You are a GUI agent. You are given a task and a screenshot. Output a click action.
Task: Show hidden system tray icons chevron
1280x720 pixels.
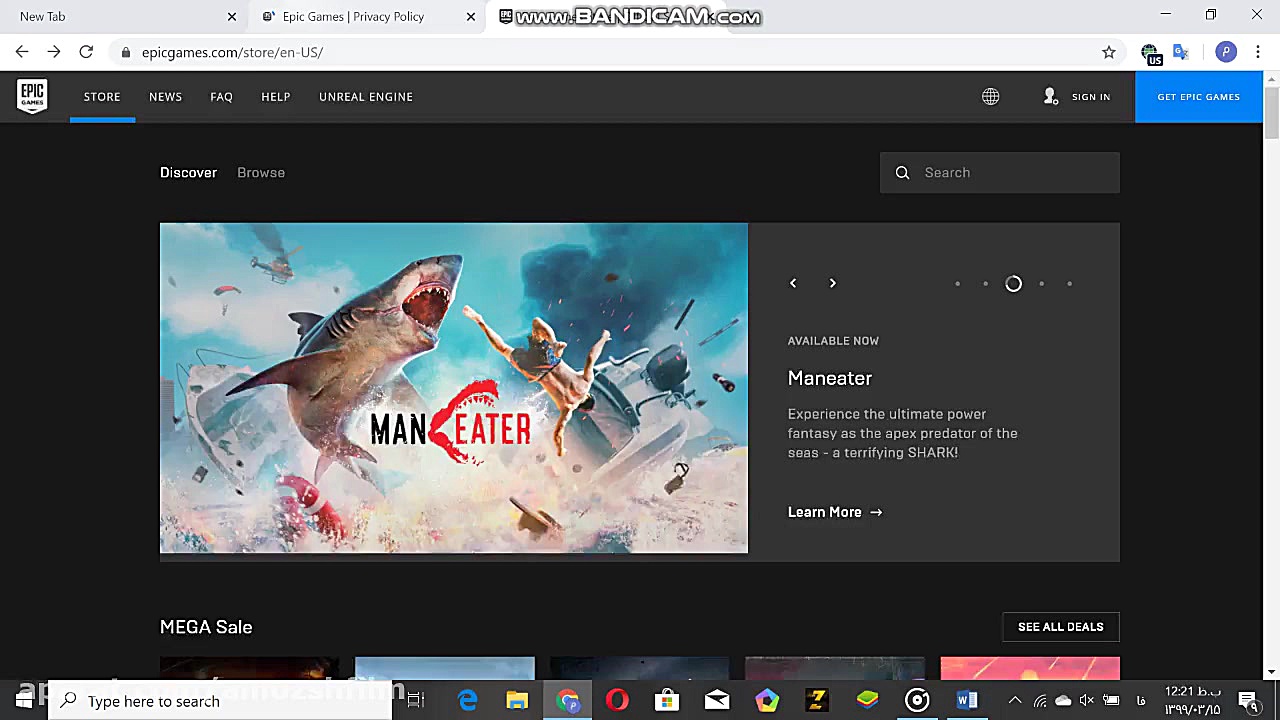(x=1015, y=701)
